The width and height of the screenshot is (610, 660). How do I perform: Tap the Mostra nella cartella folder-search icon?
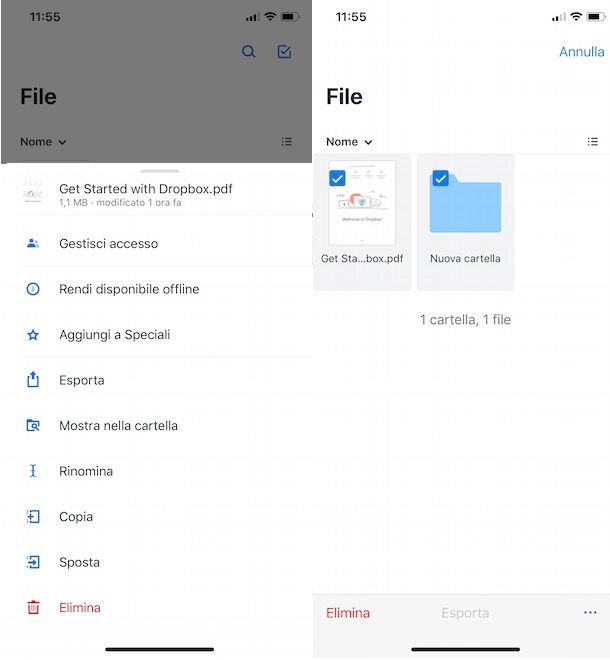pos(33,426)
